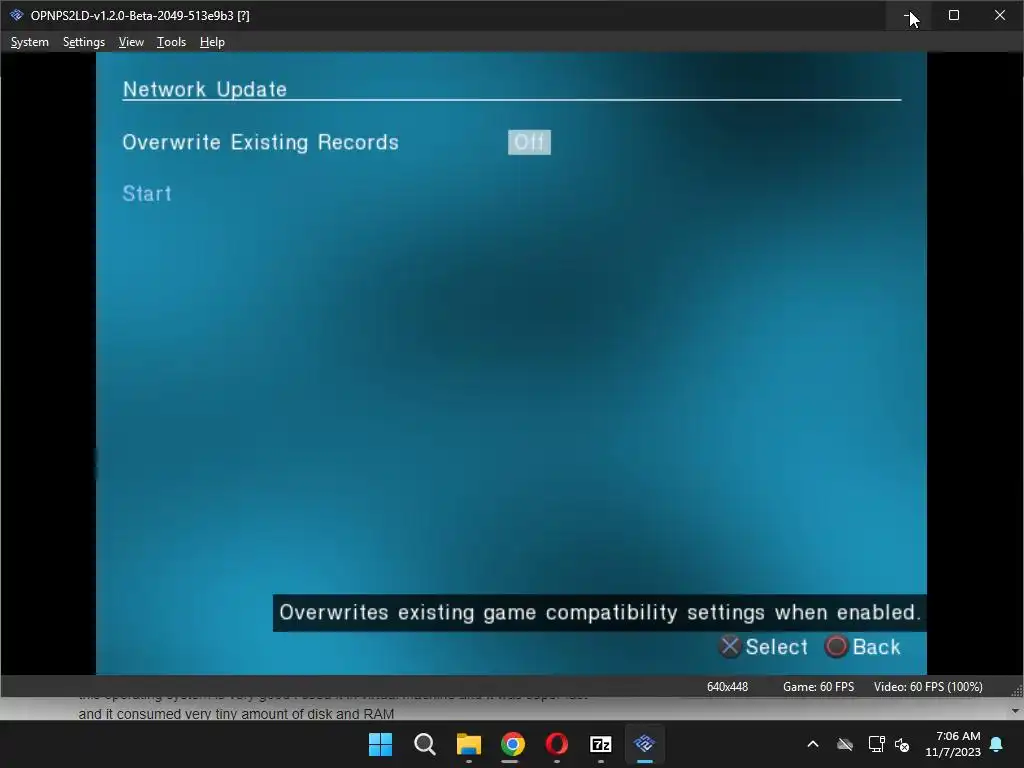
Task: Click the resize grip in status bar corner
Action: 1017,691
